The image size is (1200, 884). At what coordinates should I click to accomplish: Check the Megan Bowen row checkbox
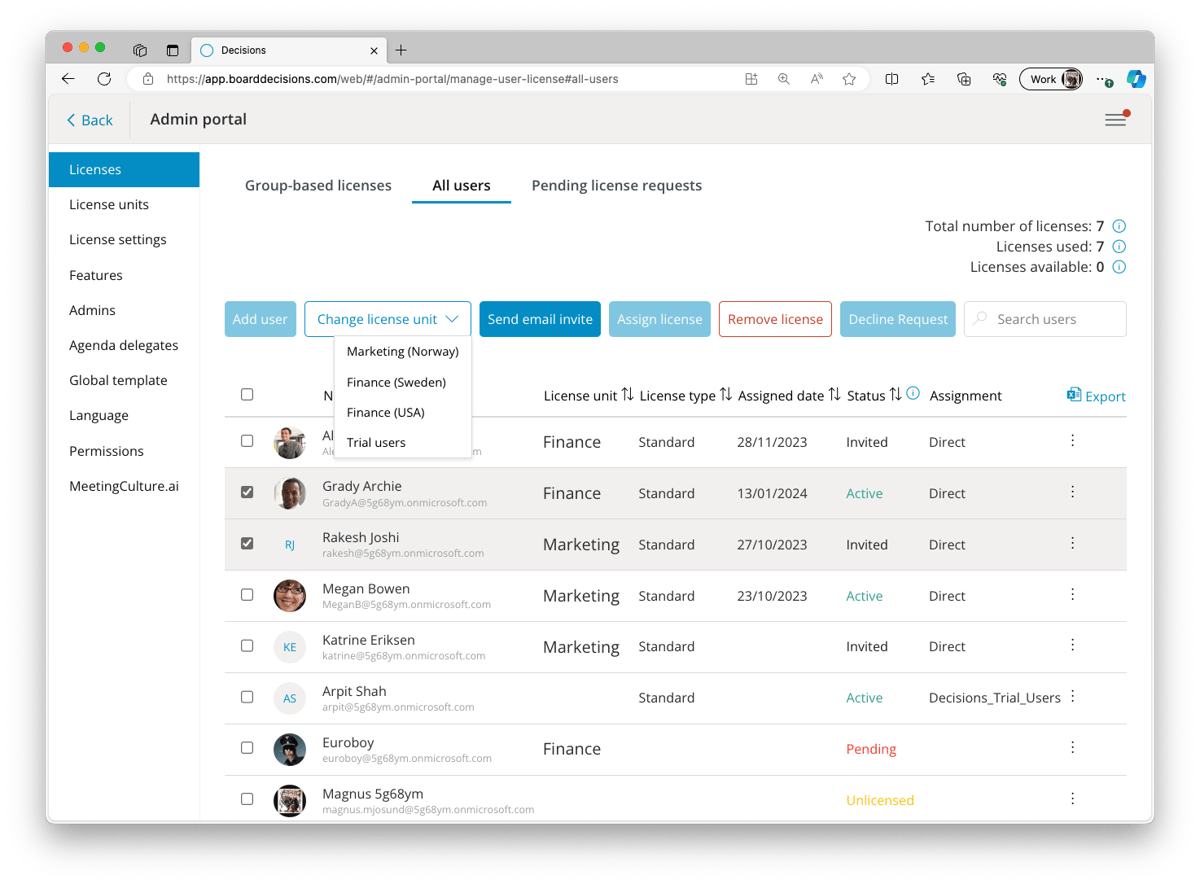pos(247,595)
